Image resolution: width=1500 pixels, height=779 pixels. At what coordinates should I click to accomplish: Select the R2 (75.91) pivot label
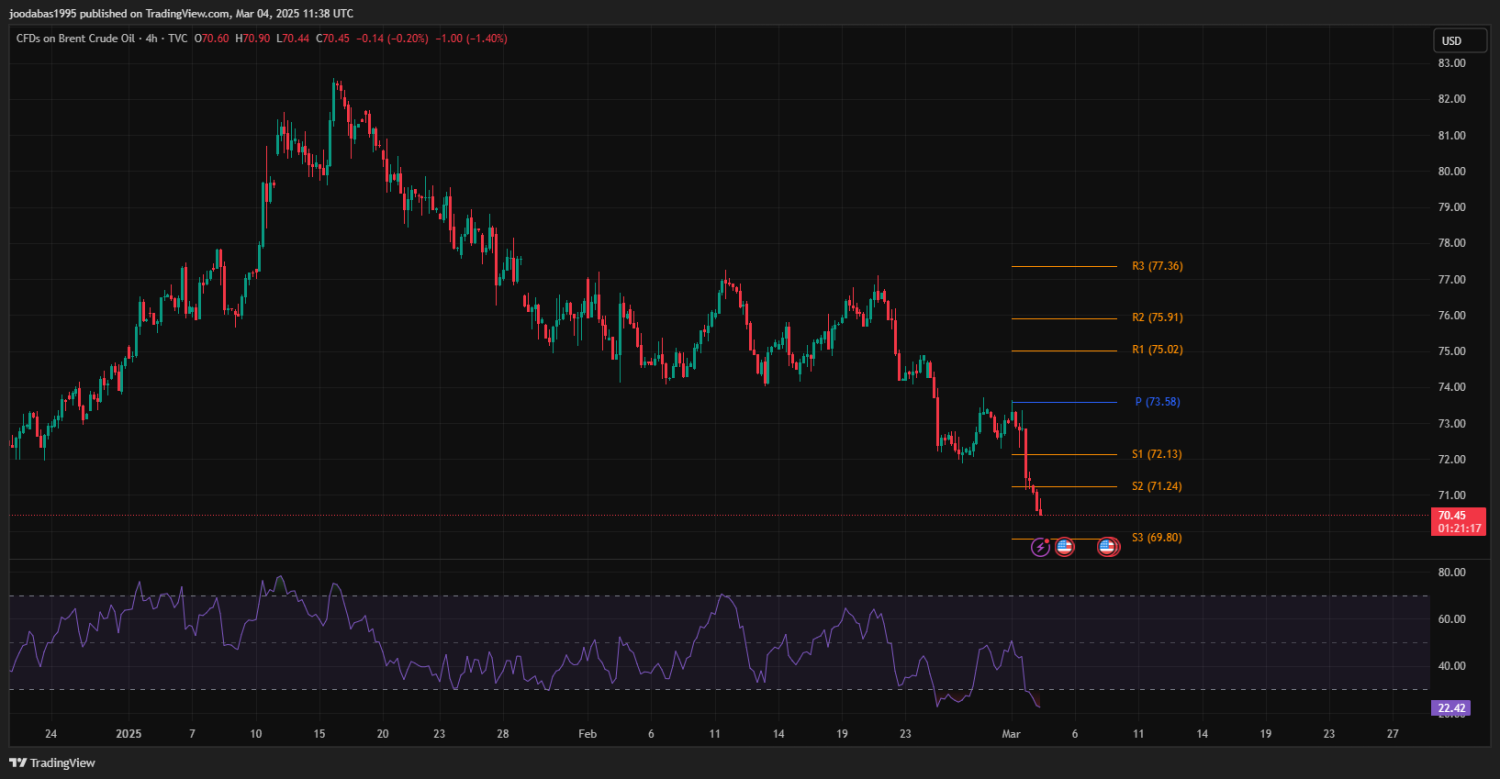[x=1157, y=317]
